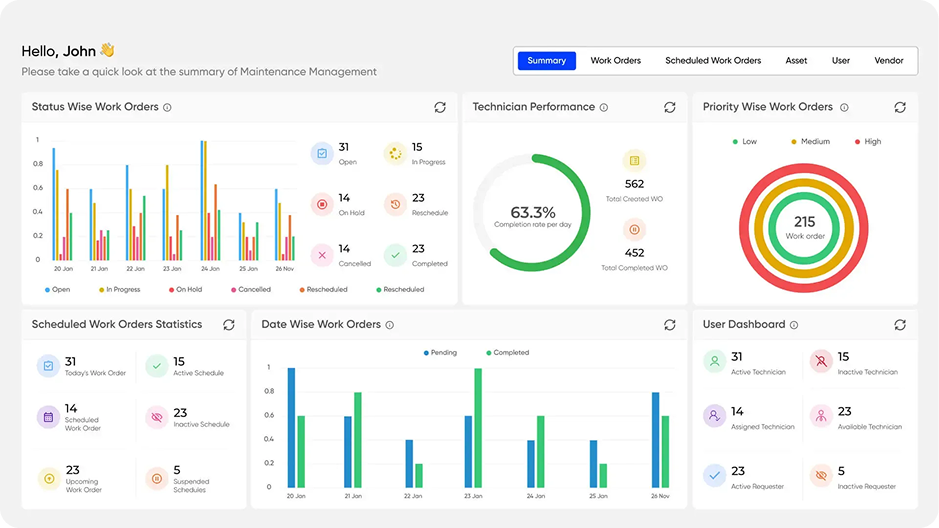Refresh the Technician Performance panel
This screenshot has width=939, height=528.
pyautogui.click(x=670, y=107)
